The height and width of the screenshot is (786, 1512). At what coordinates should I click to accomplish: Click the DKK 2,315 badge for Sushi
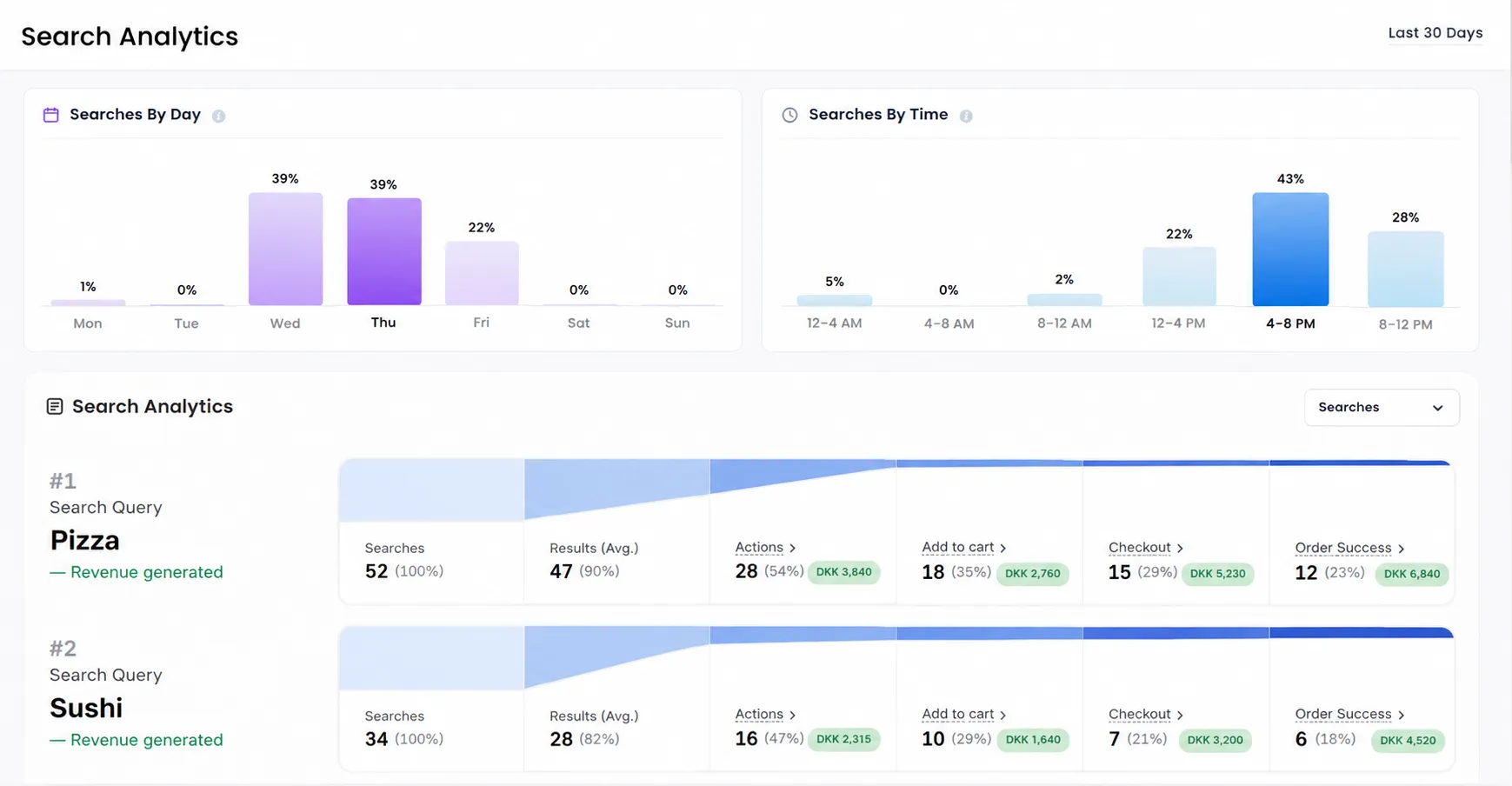click(843, 739)
